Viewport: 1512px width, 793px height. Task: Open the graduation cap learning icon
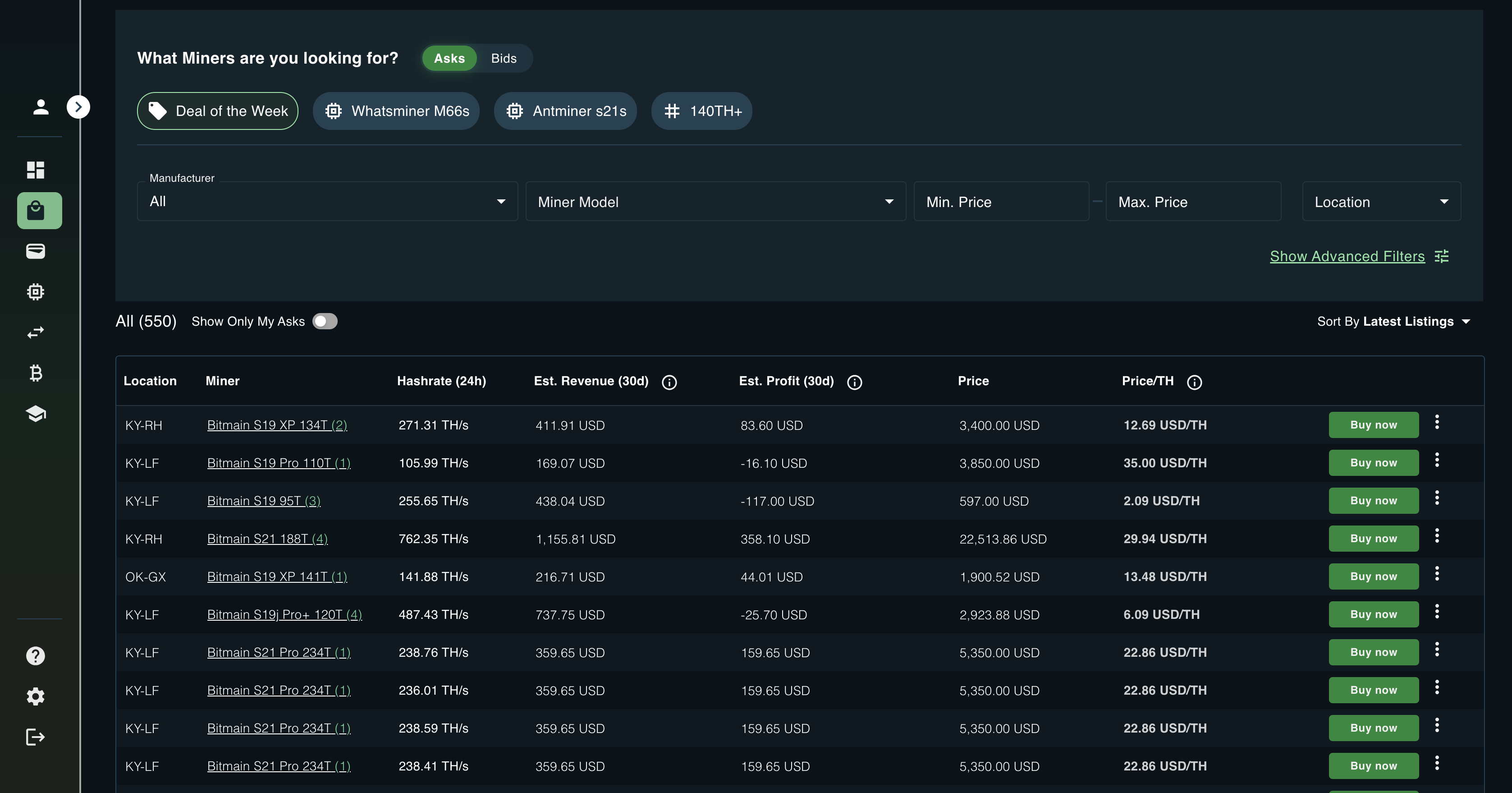tap(36, 414)
